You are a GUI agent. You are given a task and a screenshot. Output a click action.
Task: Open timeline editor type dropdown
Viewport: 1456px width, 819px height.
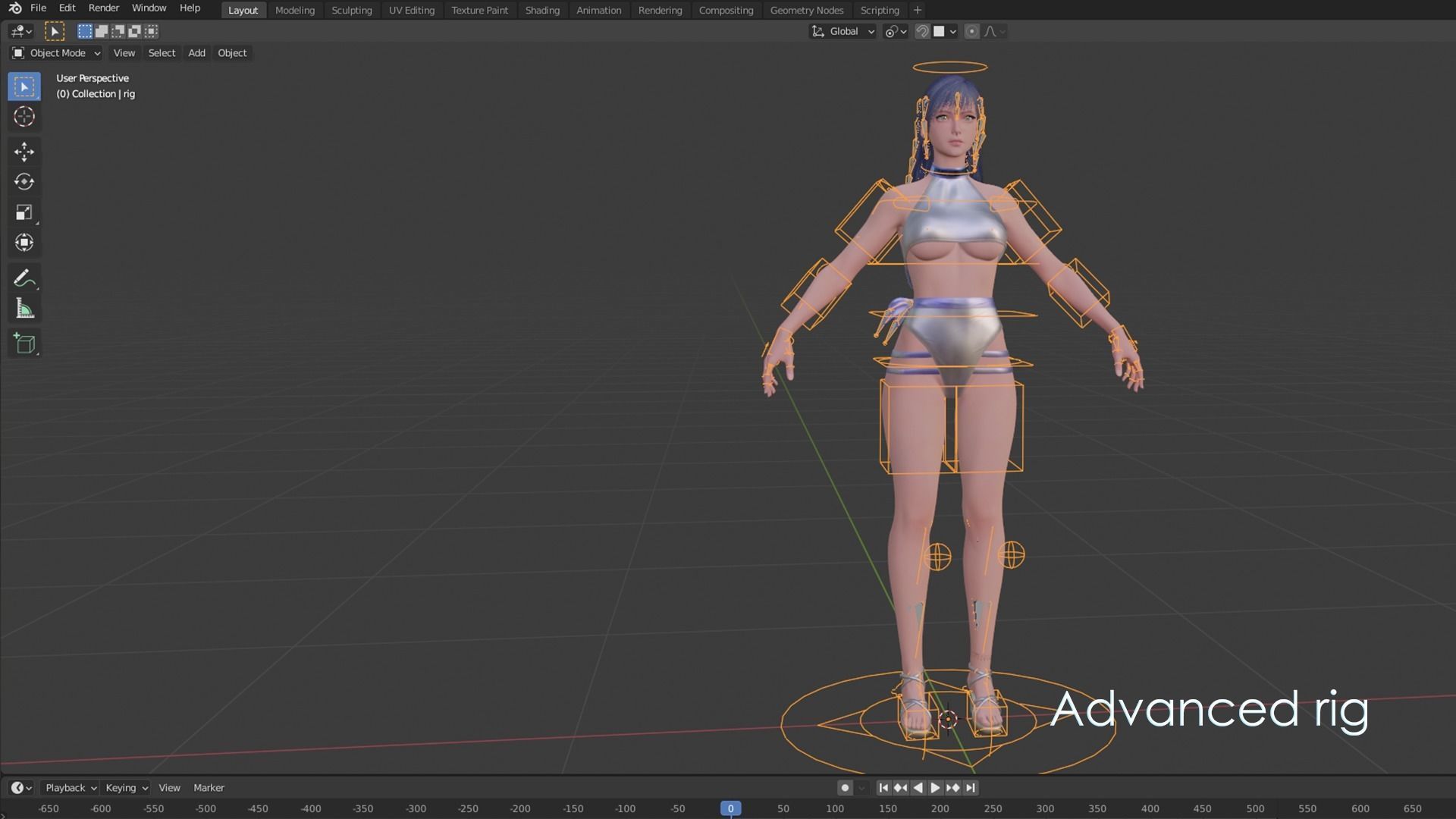coord(20,788)
